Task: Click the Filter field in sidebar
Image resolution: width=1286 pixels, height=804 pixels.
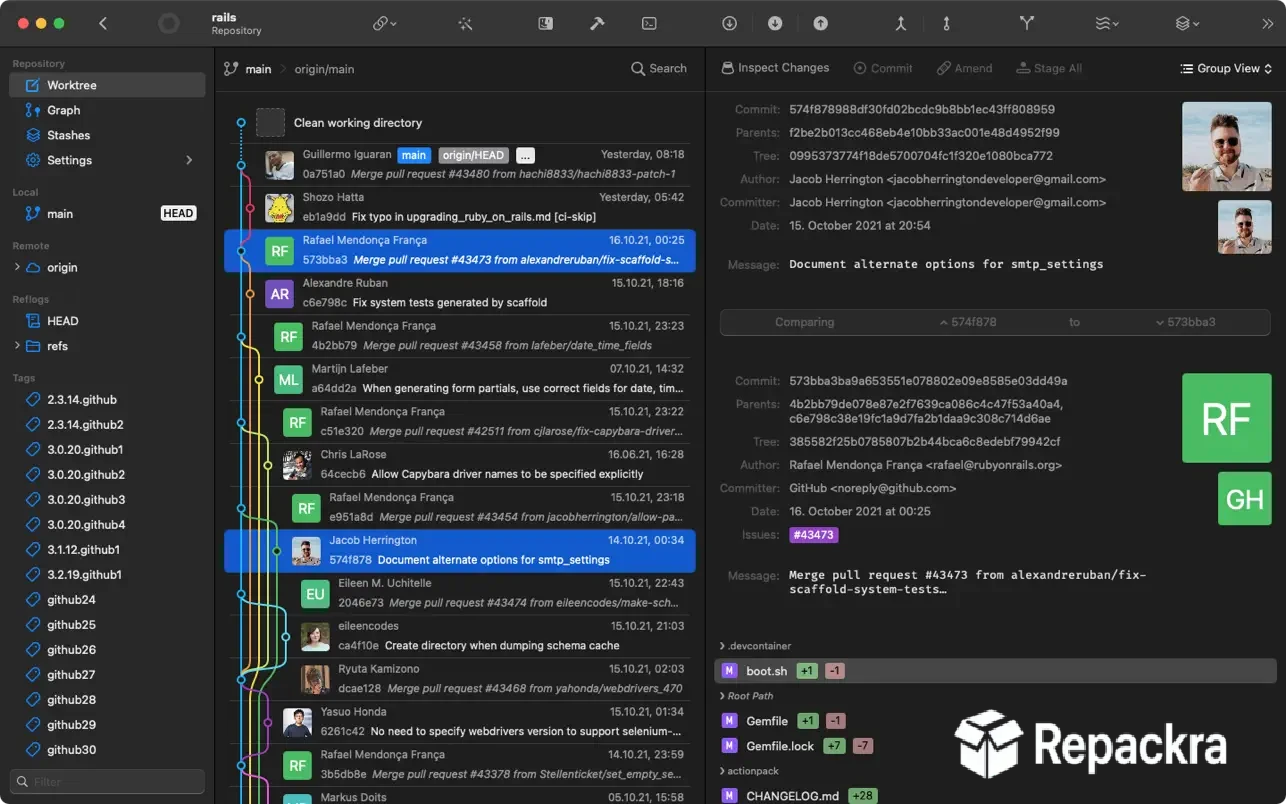Action: coord(107,781)
